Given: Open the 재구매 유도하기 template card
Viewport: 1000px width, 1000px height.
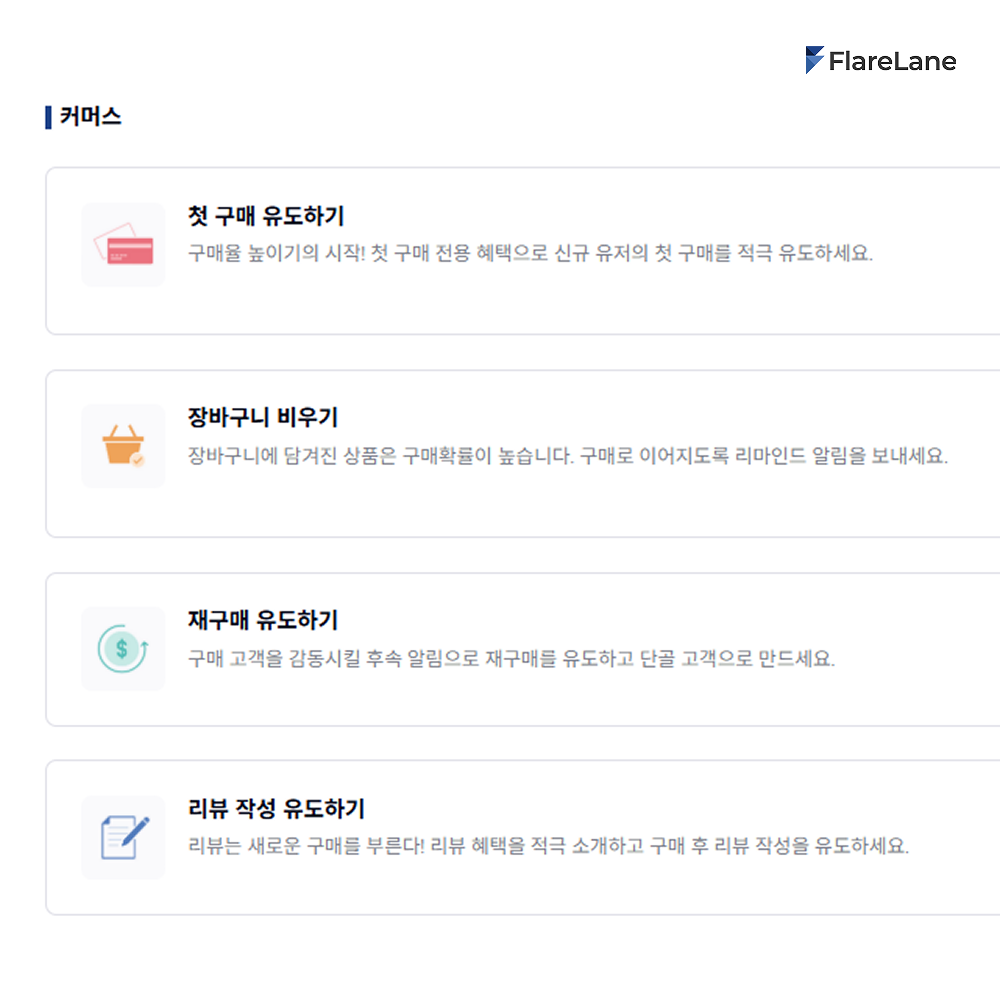Looking at the screenshot, I should [523, 649].
